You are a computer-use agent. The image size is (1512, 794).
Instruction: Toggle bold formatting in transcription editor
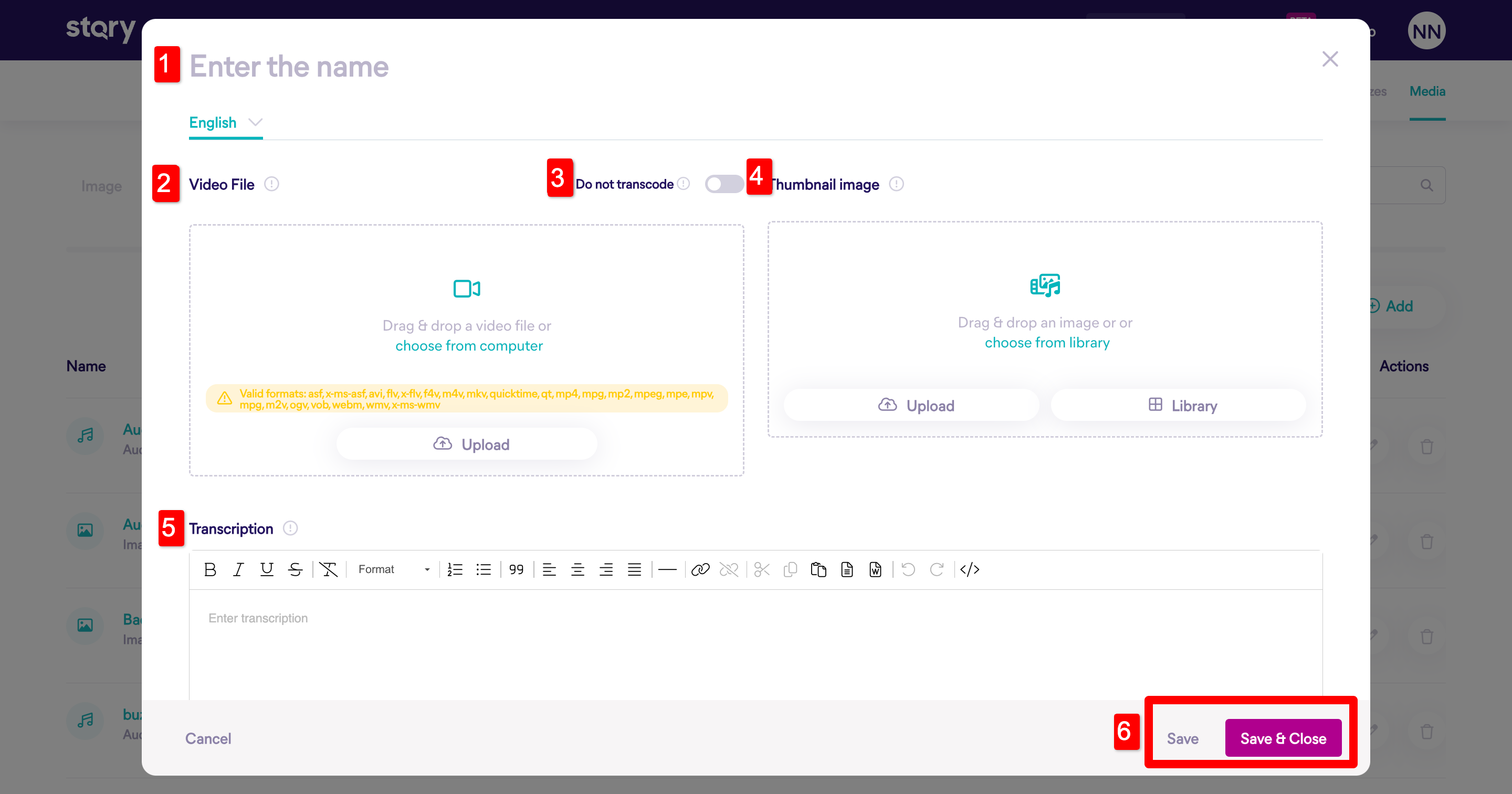(x=210, y=569)
